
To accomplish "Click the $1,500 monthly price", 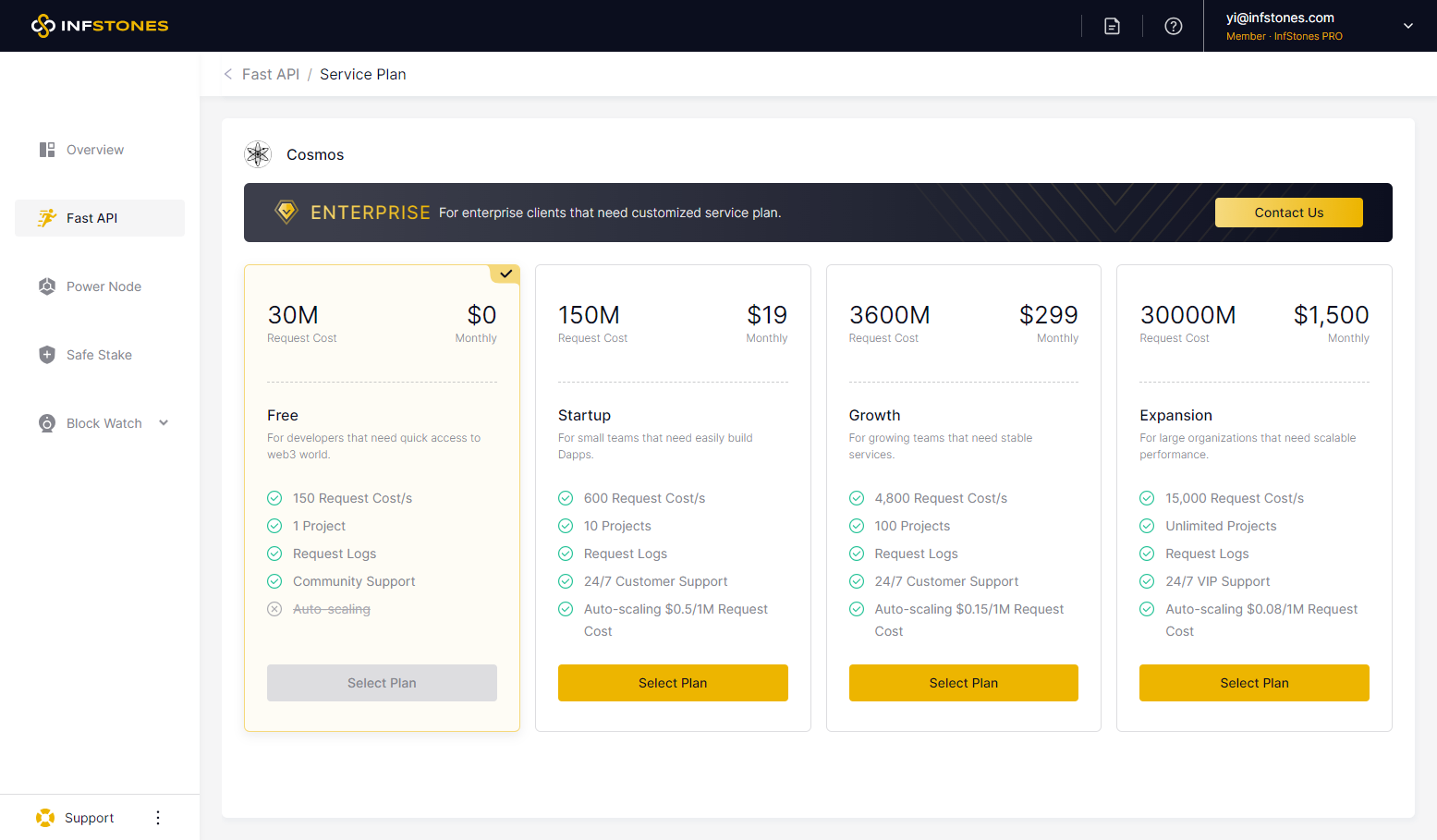I will click(1332, 315).
